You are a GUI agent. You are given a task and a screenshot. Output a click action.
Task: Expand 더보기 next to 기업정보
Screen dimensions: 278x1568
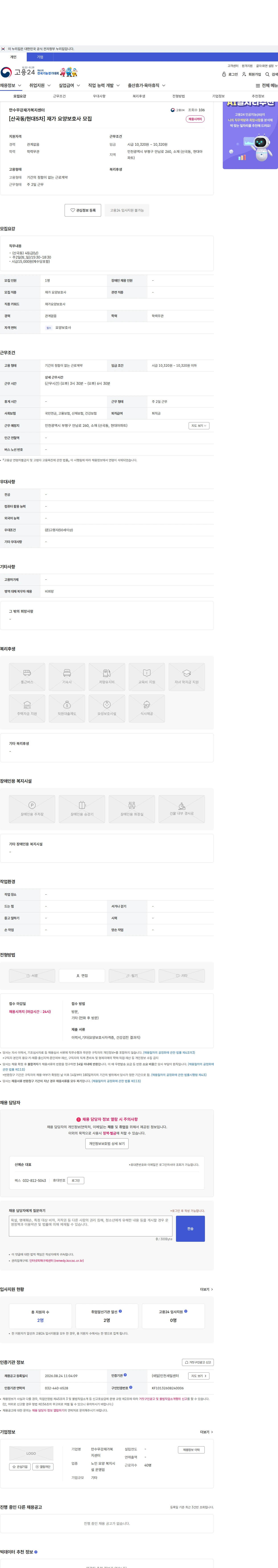[x=207, y=1432]
